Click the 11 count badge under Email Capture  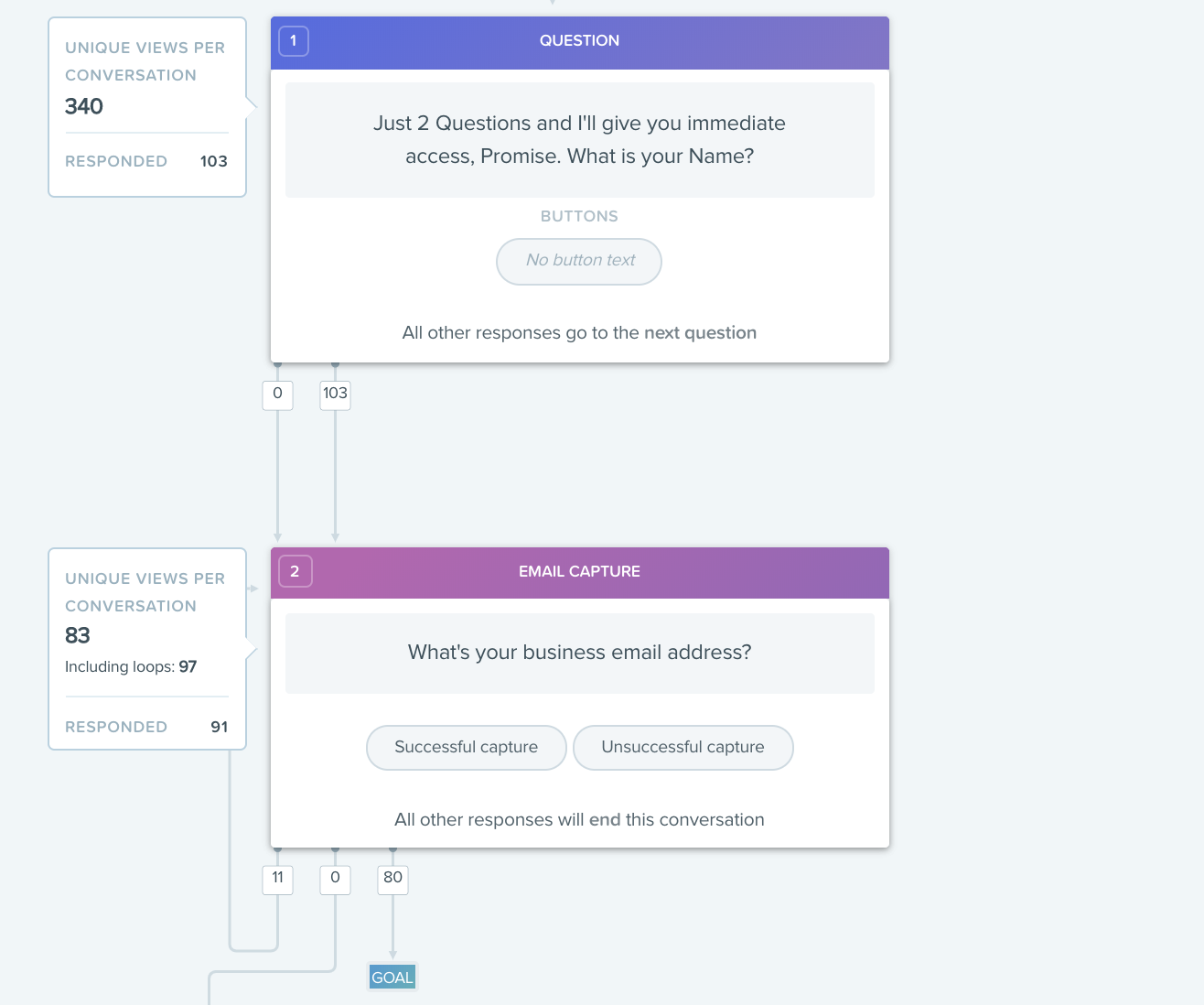point(277,878)
